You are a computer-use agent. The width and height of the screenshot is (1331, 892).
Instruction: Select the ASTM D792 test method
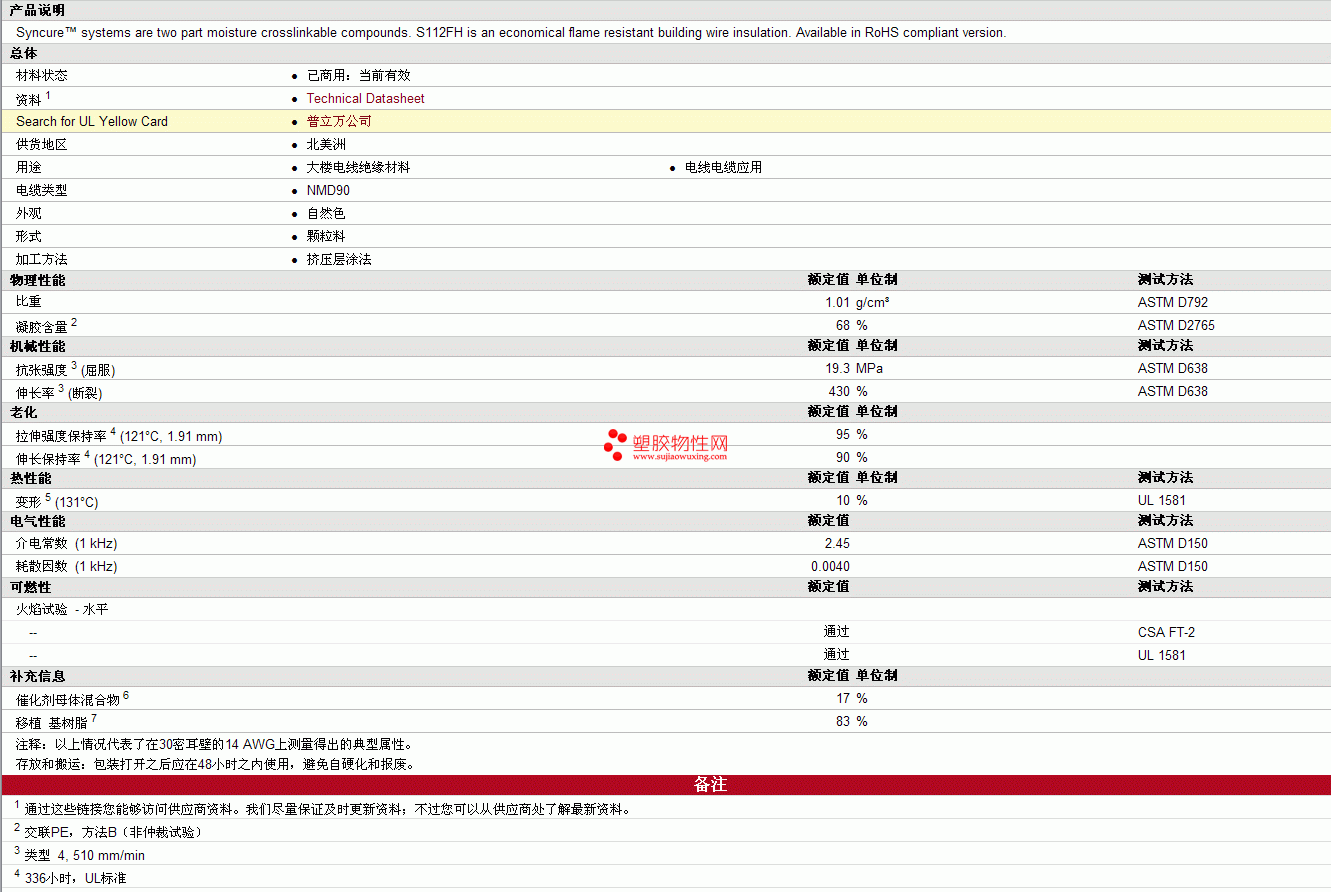pyautogui.click(x=1173, y=302)
